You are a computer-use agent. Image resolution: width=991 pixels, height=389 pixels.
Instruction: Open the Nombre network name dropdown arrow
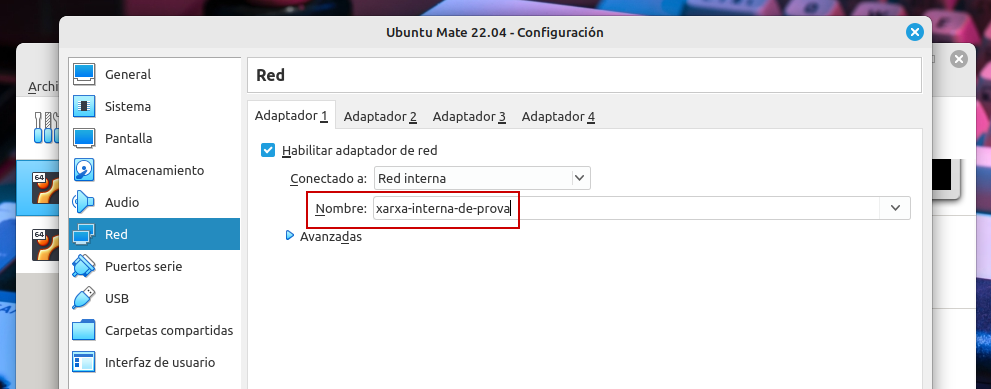point(895,208)
